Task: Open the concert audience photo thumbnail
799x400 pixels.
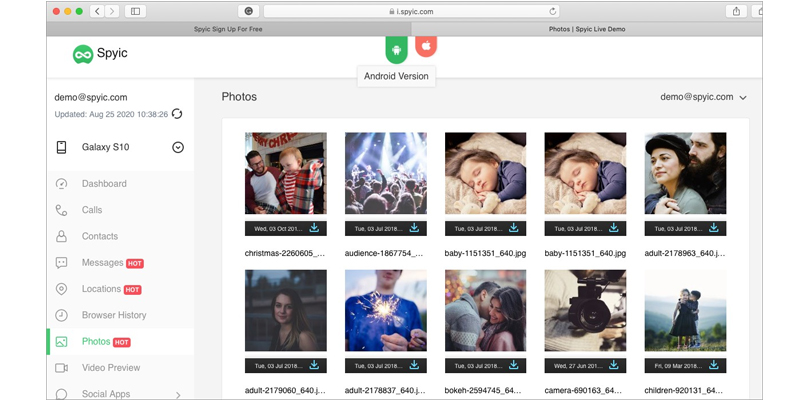Action: pos(386,173)
